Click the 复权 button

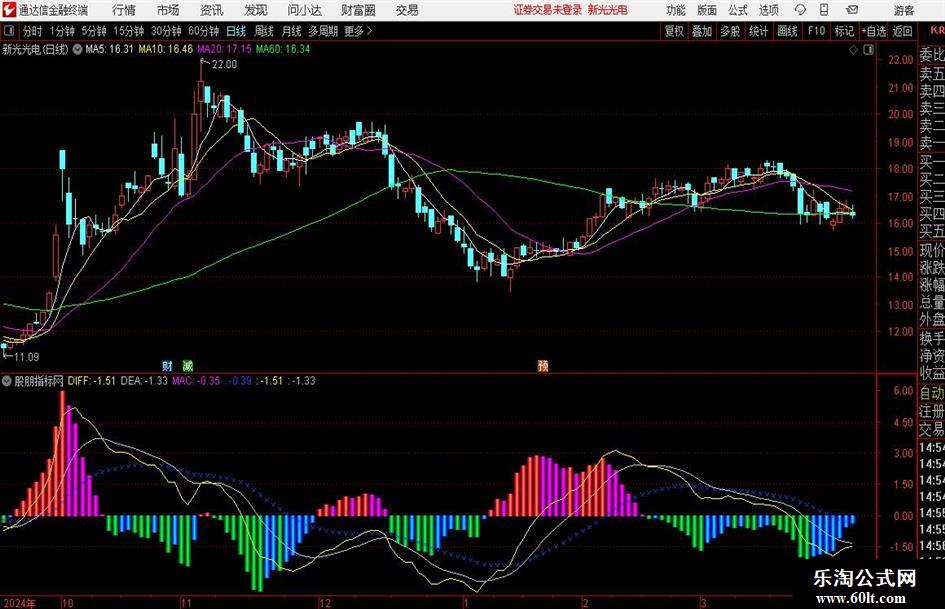[674, 31]
